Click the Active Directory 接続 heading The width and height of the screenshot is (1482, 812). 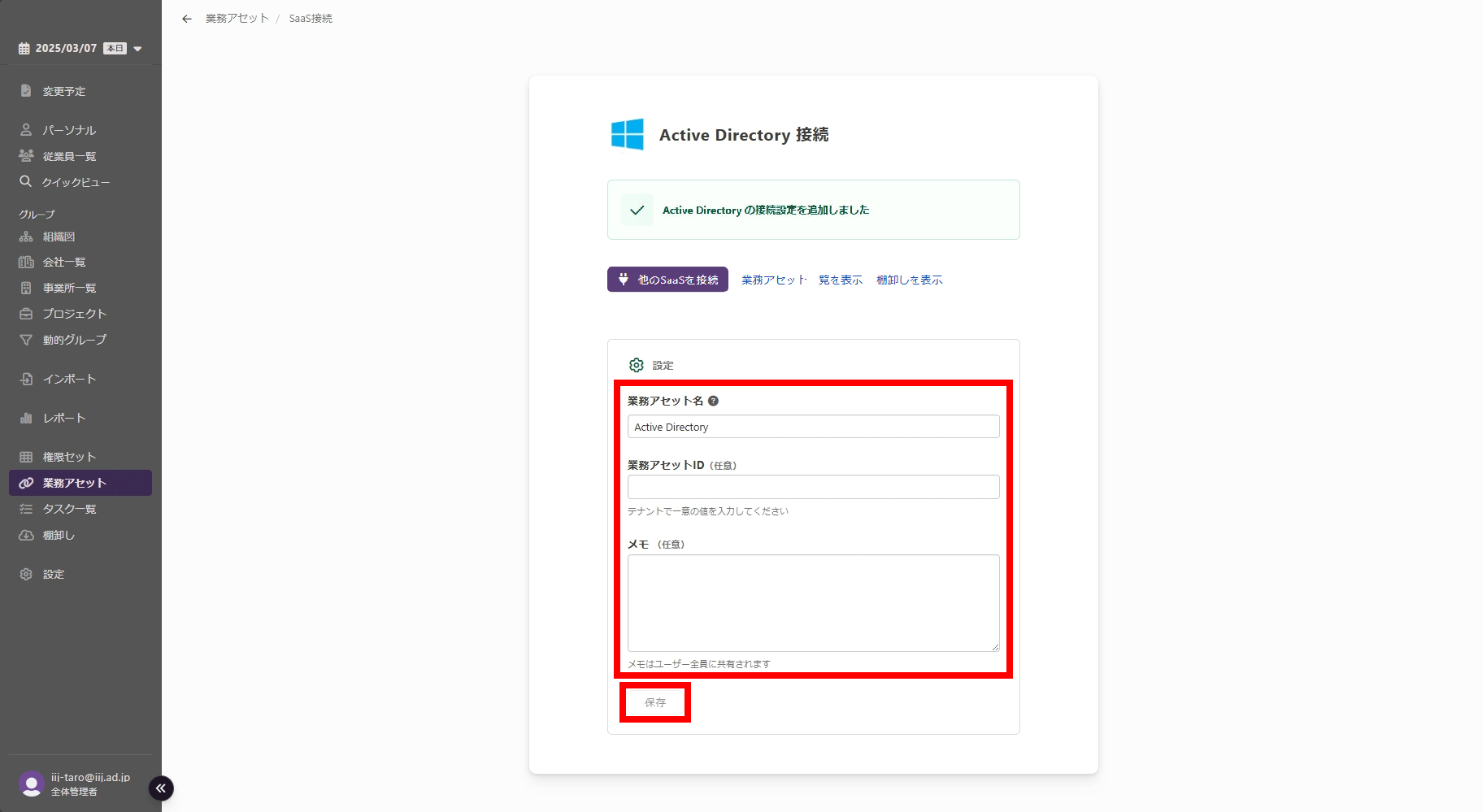tap(744, 135)
